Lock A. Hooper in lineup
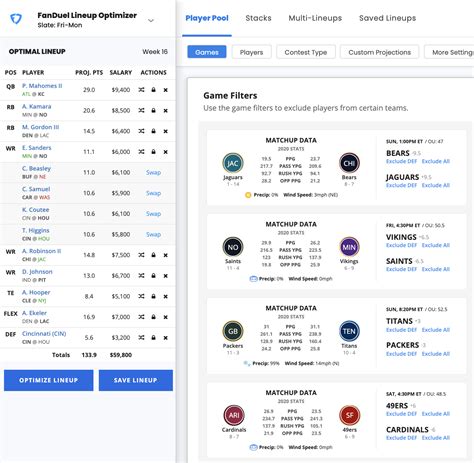Image resolution: width=474 pixels, height=463 pixels. click(x=153, y=296)
